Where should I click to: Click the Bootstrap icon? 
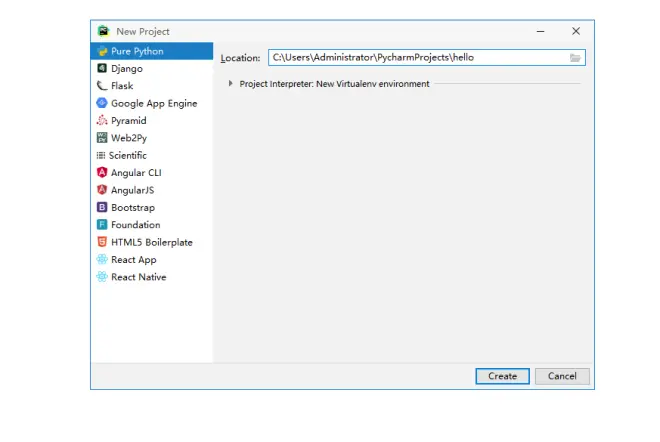102,207
